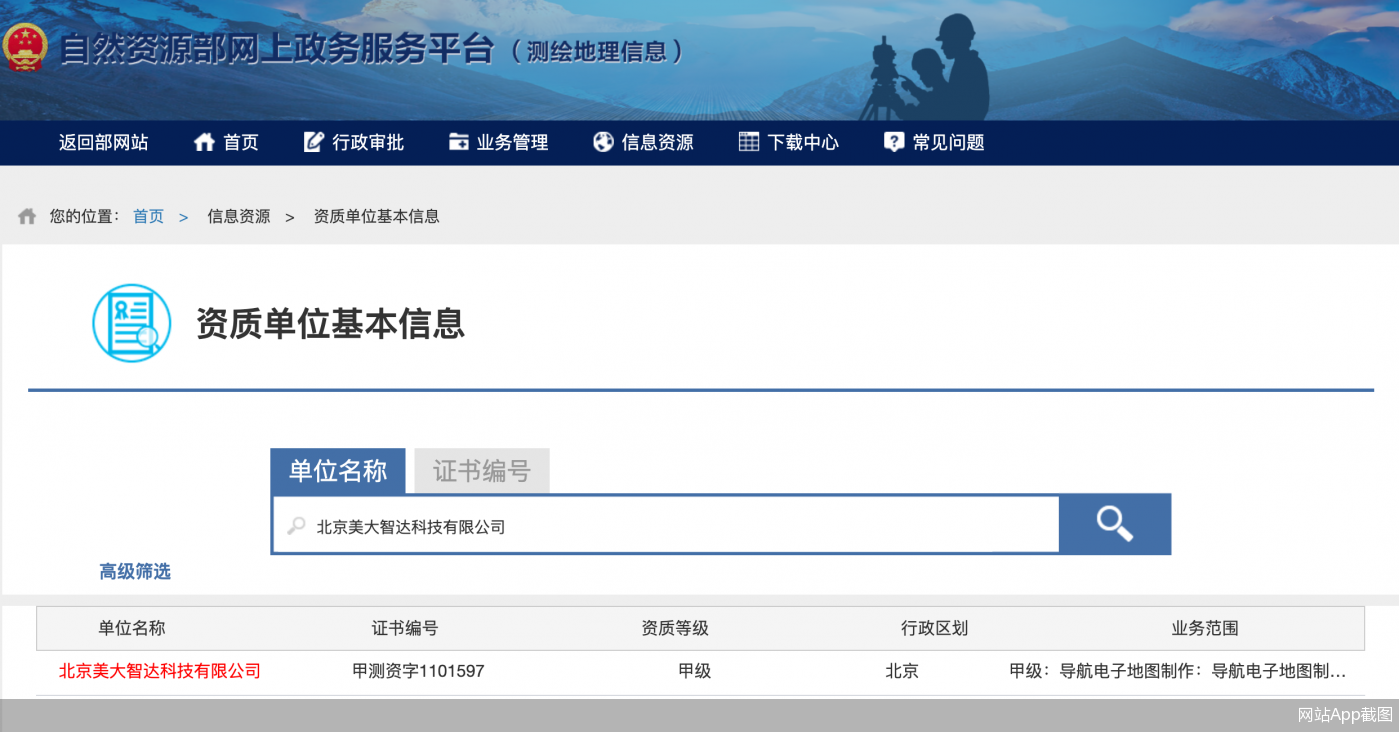
Task: Click the 资质单位基本信息 page heading
Action: pyautogui.click(x=330, y=324)
